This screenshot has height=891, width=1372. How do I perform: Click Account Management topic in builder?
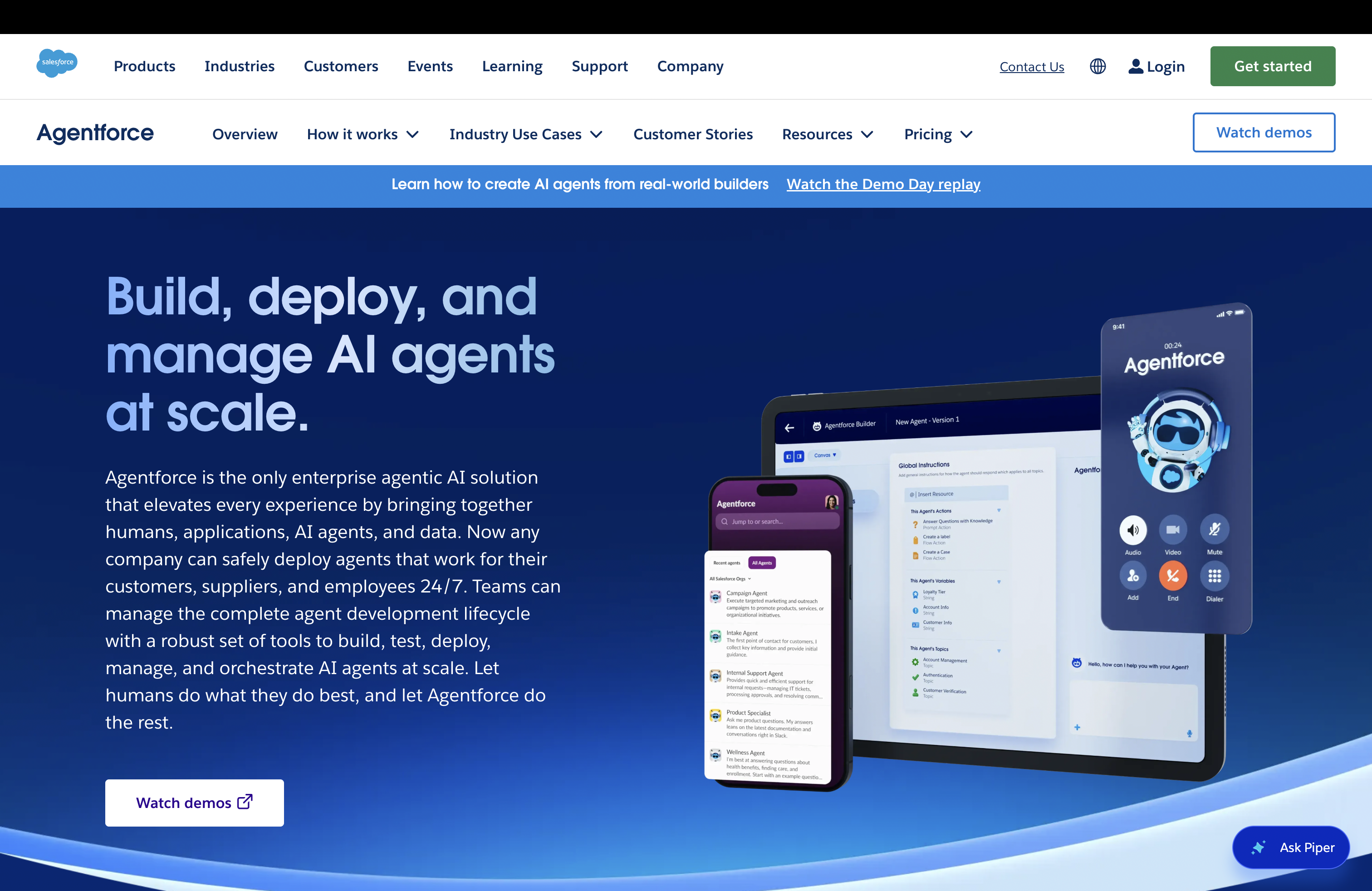[x=940, y=662]
